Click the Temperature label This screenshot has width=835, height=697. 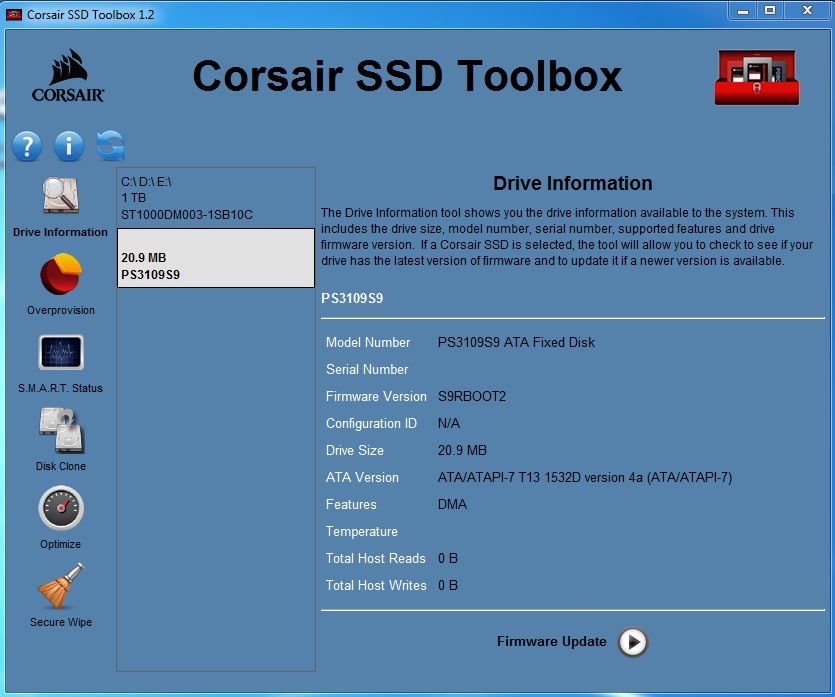coord(362,532)
